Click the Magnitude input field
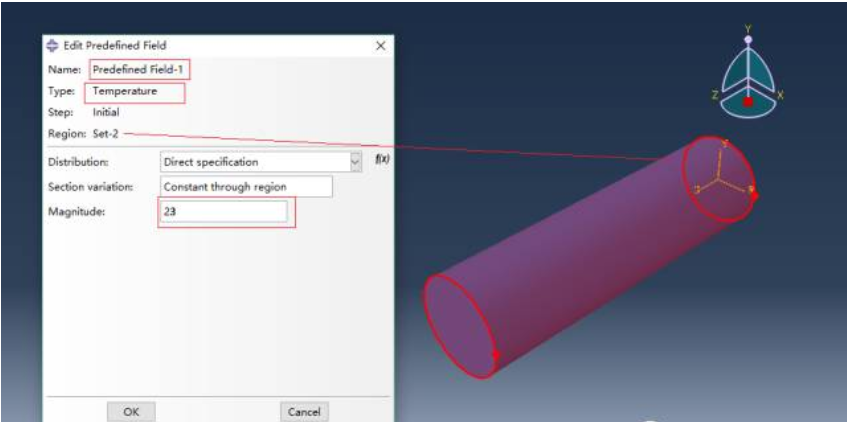 [x=224, y=212]
